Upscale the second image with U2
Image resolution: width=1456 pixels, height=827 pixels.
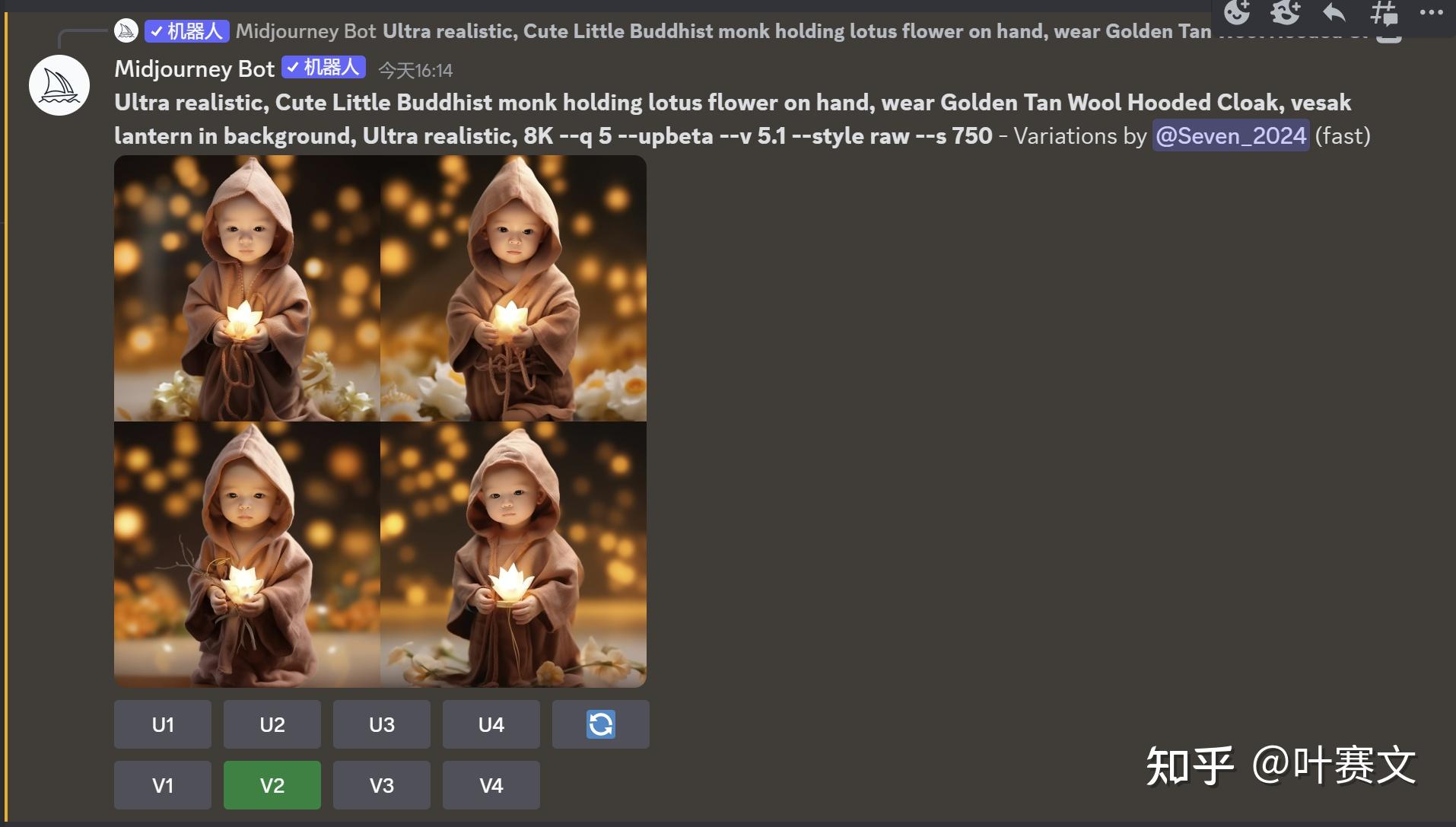(272, 724)
